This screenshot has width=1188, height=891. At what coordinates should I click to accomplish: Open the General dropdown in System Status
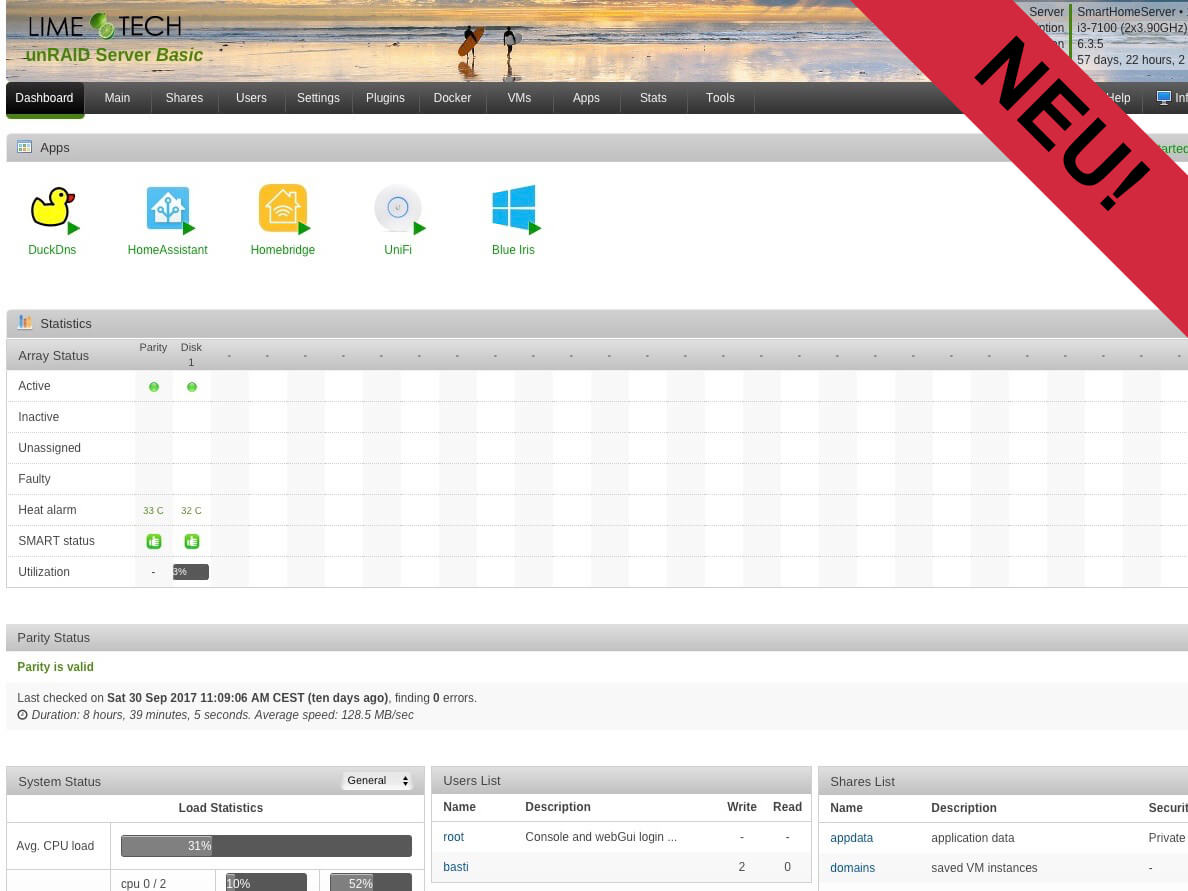[x=377, y=780]
